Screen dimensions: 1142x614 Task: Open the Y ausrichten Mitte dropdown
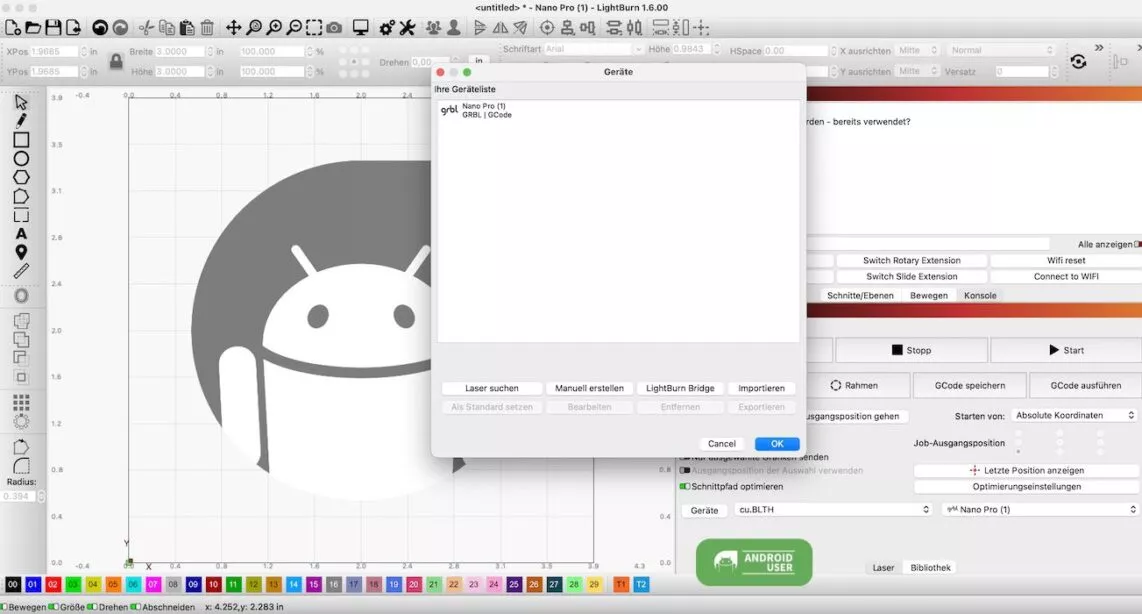pos(918,71)
